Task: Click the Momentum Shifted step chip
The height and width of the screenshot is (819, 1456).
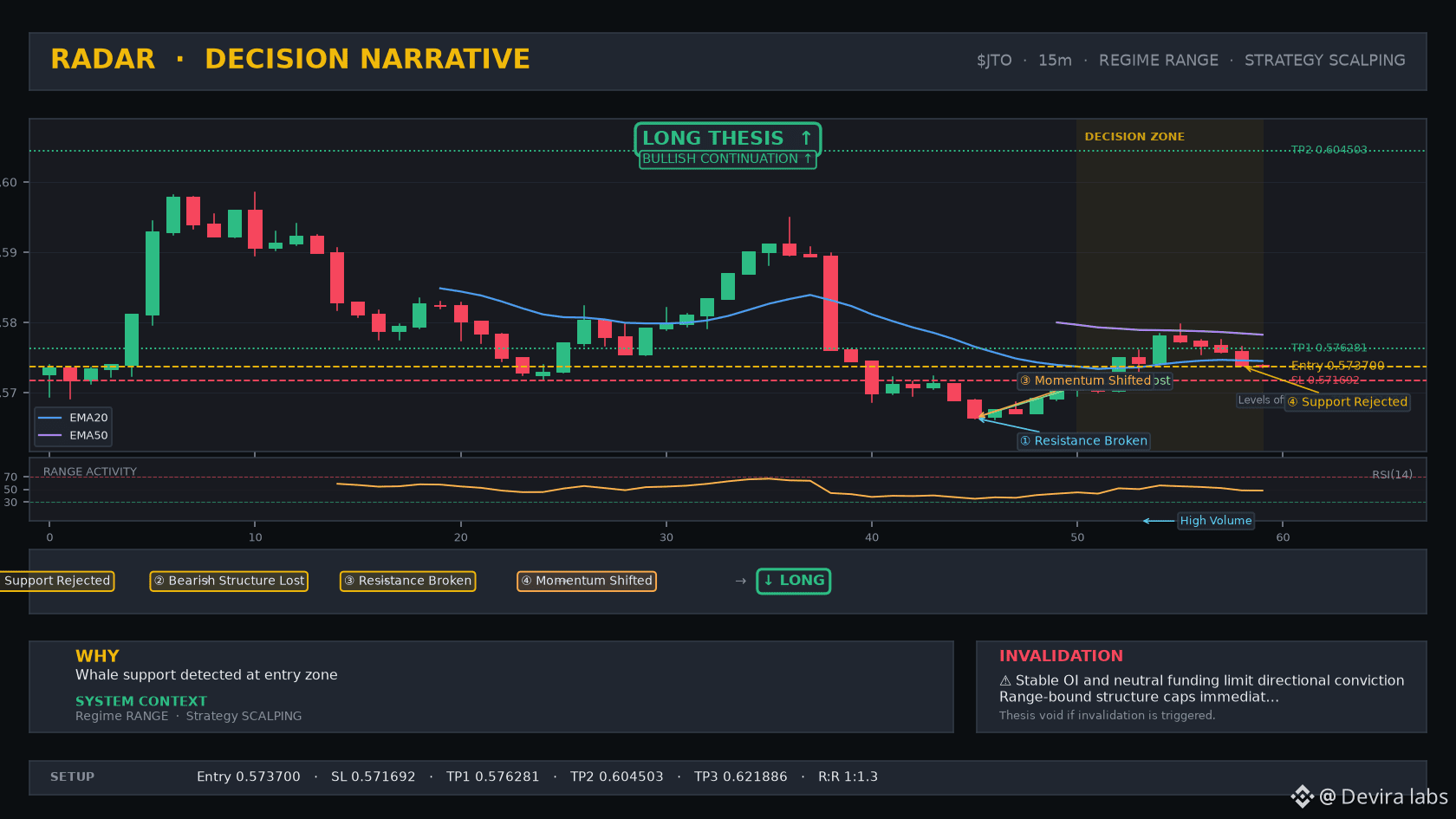Action: point(587,581)
